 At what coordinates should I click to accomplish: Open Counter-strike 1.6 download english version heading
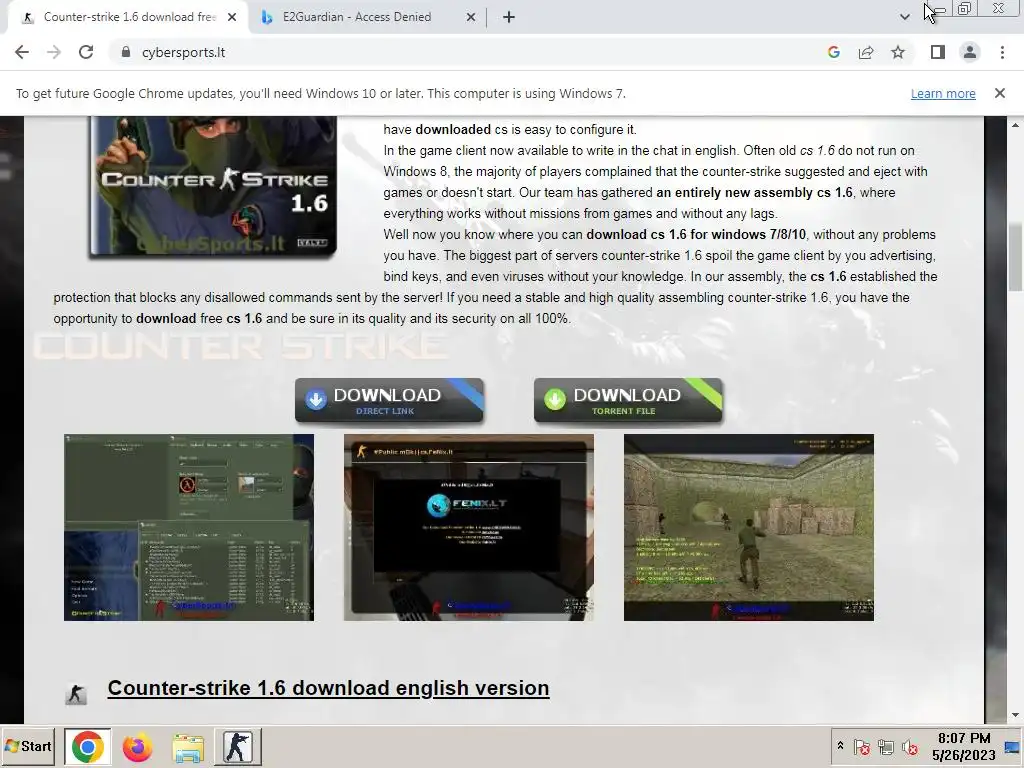click(x=328, y=688)
